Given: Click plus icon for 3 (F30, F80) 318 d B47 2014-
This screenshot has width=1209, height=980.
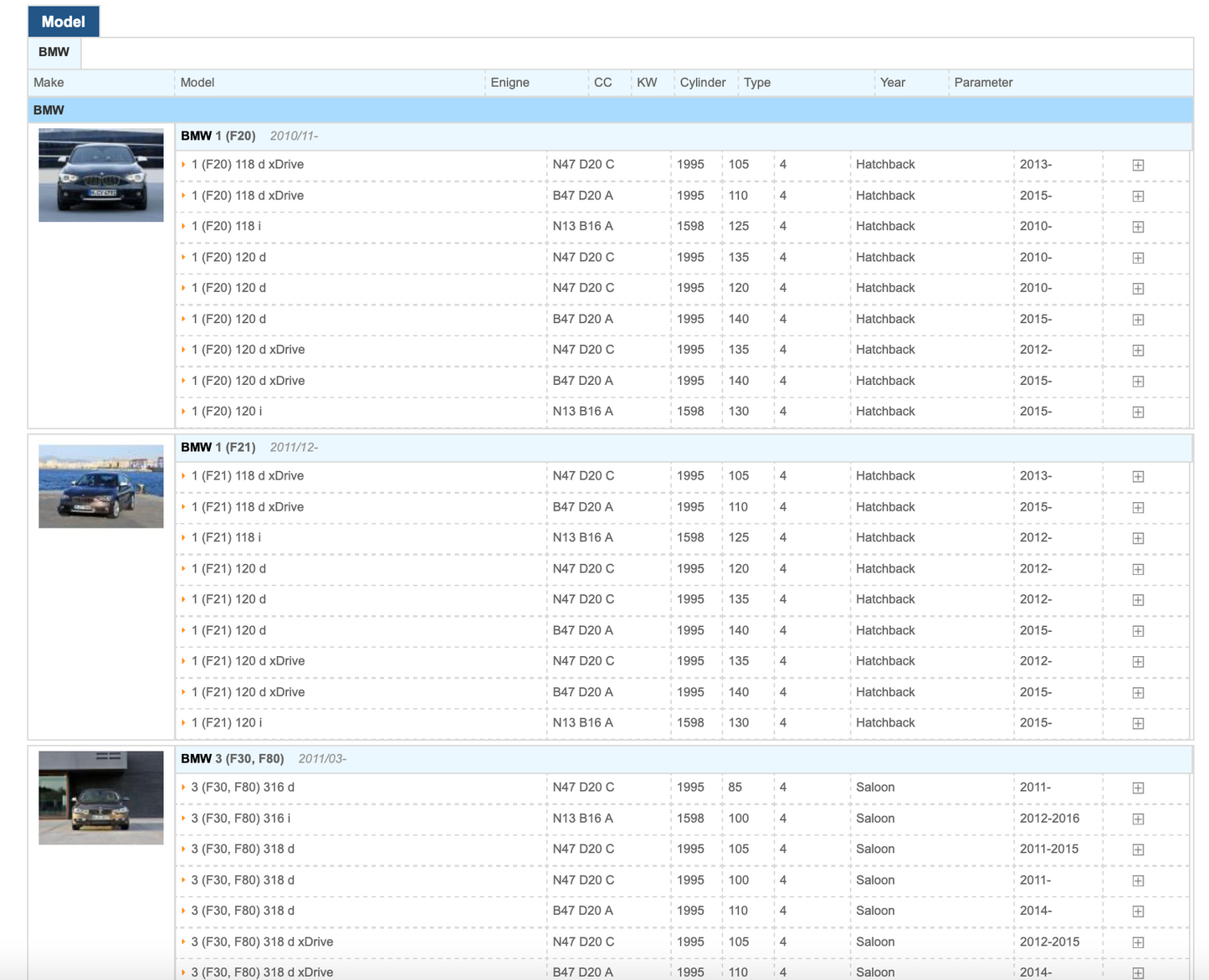Looking at the screenshot, I should click(1138, 911).
